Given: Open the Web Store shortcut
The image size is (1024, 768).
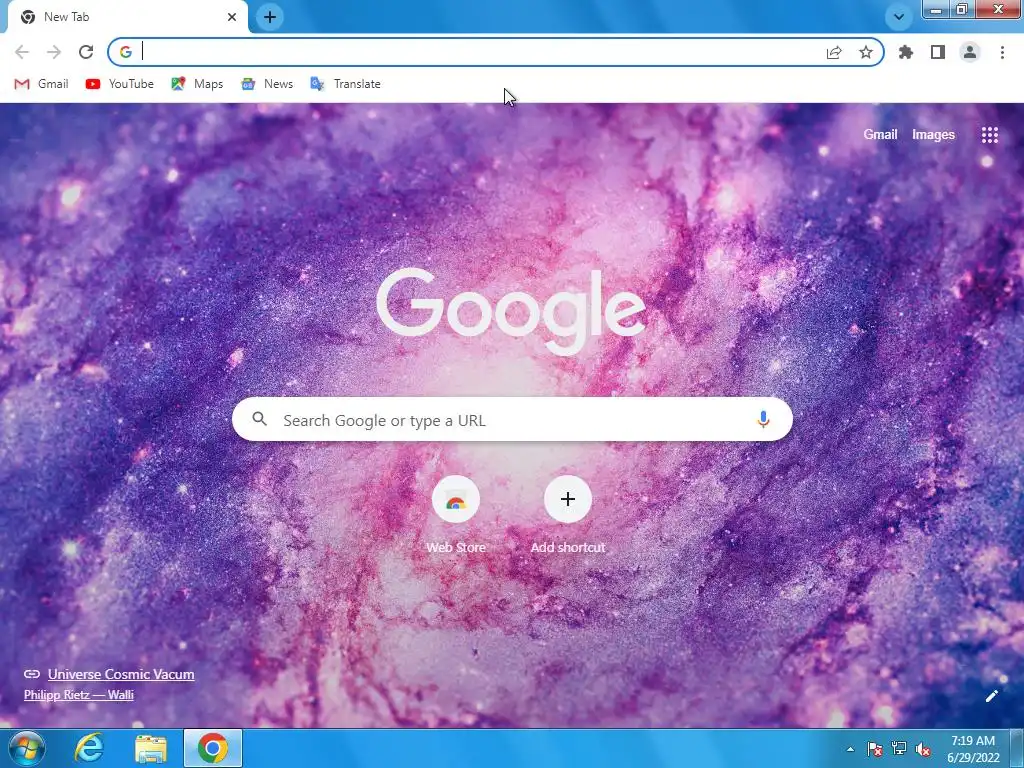Looking at the screenshot, I should [x=456, y=516].
